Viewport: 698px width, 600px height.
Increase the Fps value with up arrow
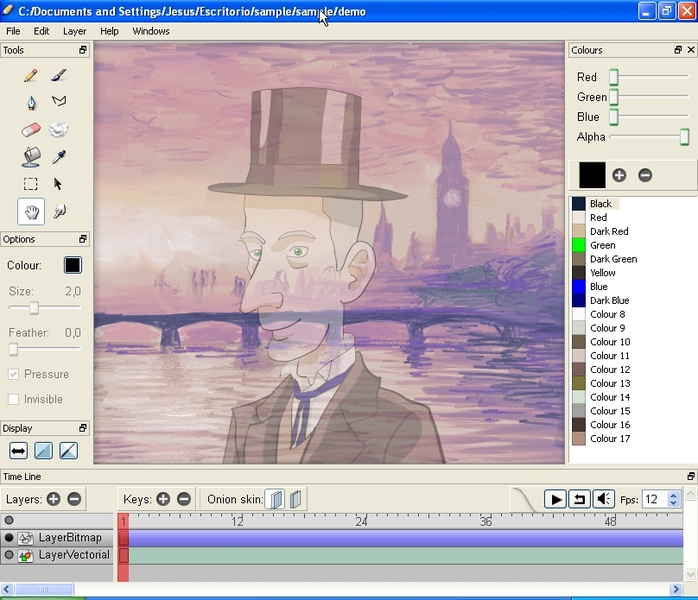pyautogui.click(x=673, y=494)
